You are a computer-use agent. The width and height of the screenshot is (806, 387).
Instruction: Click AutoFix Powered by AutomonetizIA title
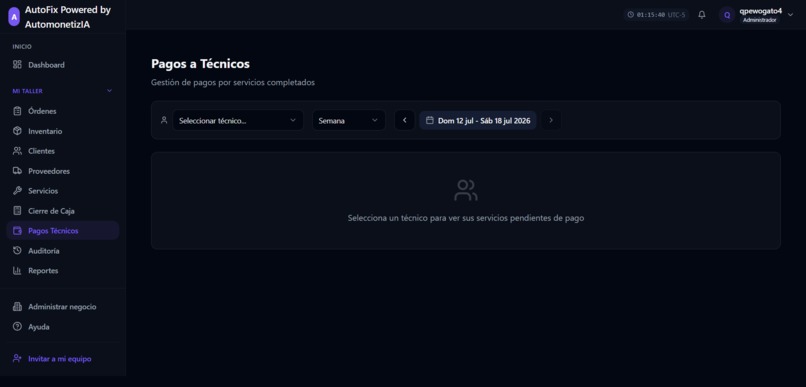pos(68,17)
